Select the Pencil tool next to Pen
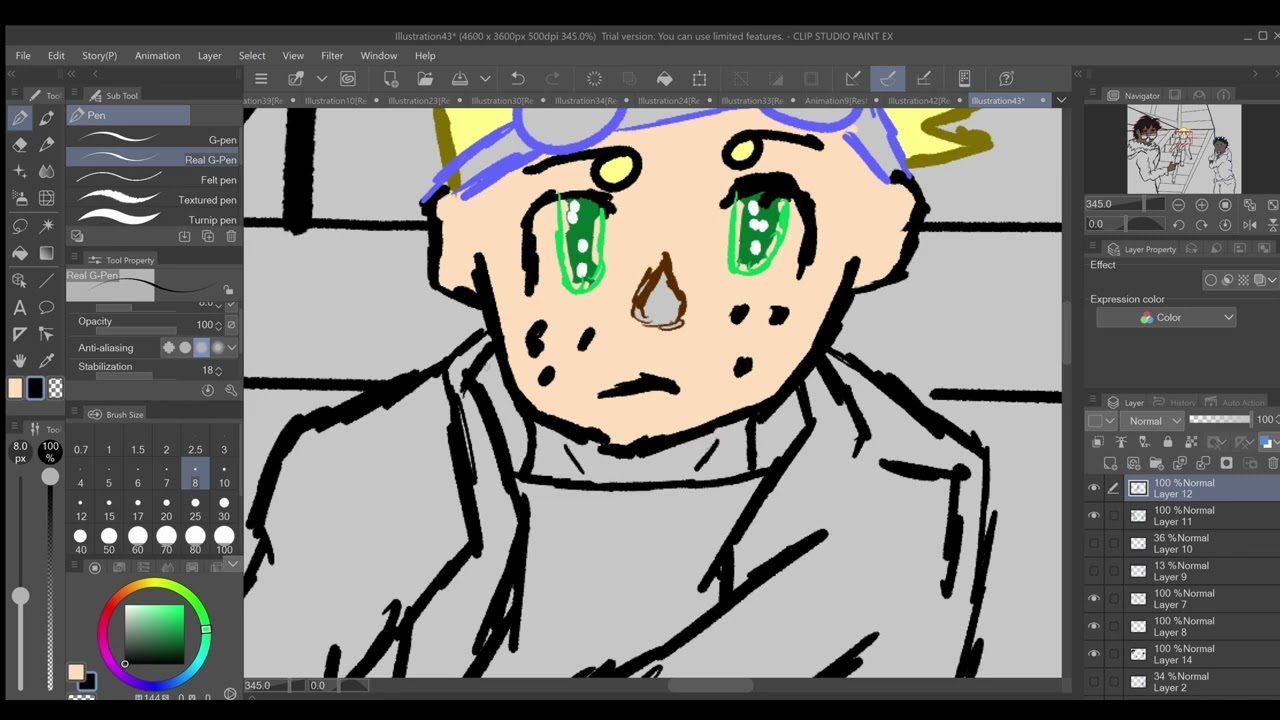Viewport: 1280px width, 720px height. (x=46, y=118)
